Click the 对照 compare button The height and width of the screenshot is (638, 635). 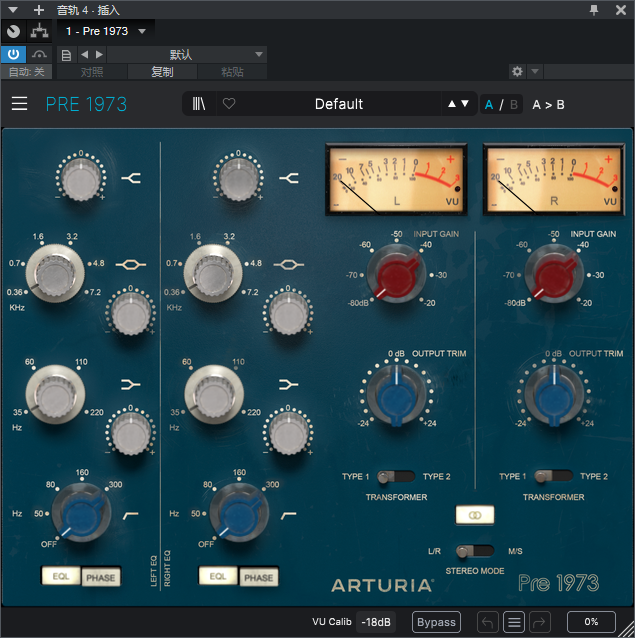pos(92,72)
